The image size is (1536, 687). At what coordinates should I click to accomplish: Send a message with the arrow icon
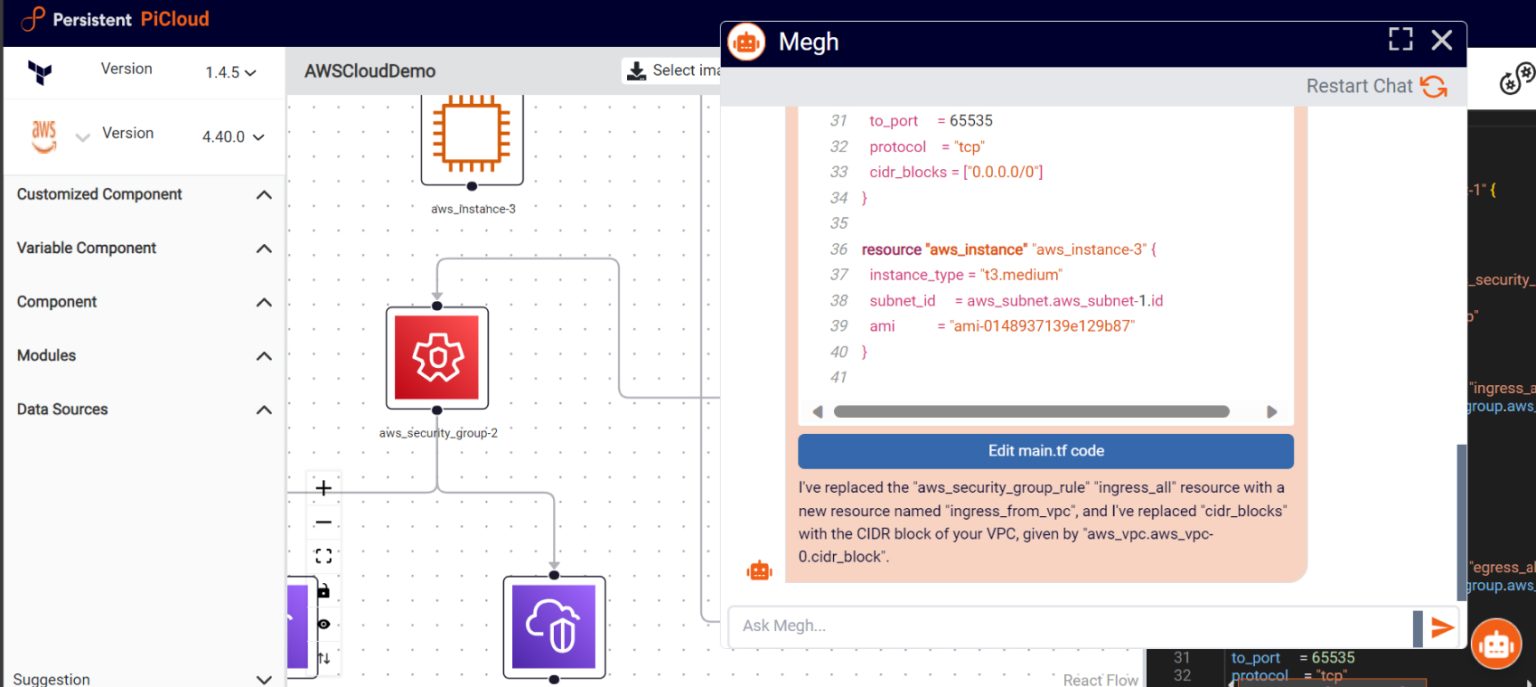point(1442,627)
